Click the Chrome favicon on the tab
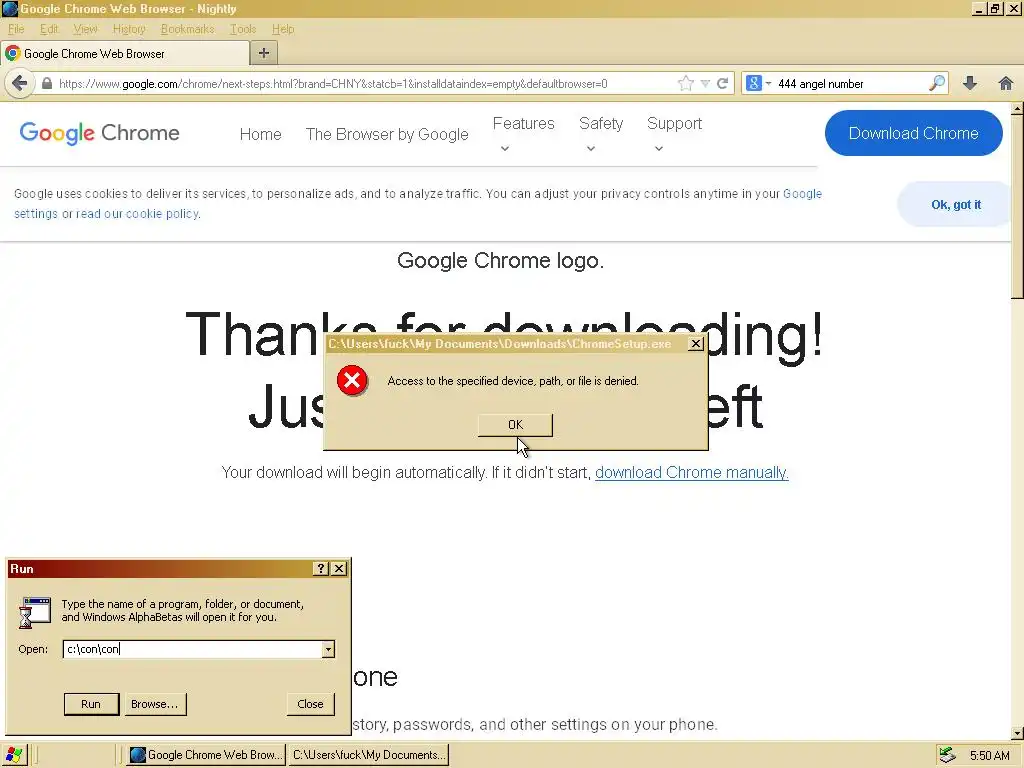 (12, 54)
